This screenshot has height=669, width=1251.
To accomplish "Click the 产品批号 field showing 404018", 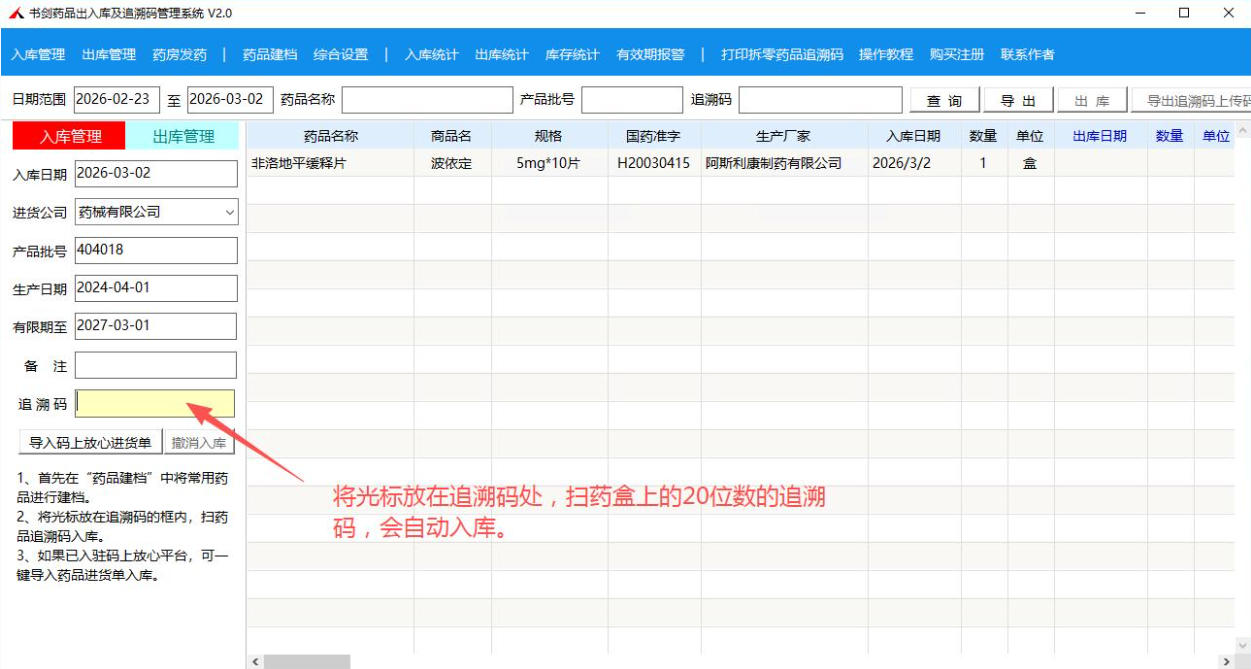I will (156, 250).
